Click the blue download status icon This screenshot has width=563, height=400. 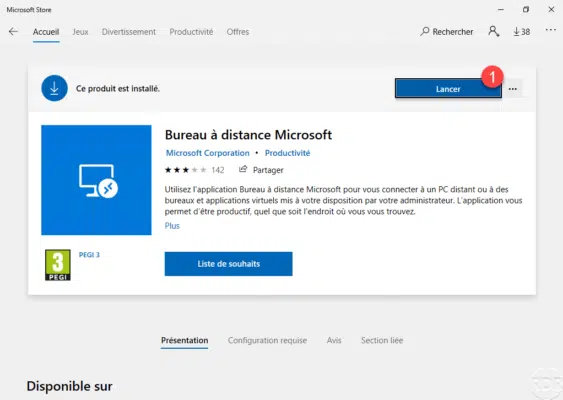click(x=54, y=88)
